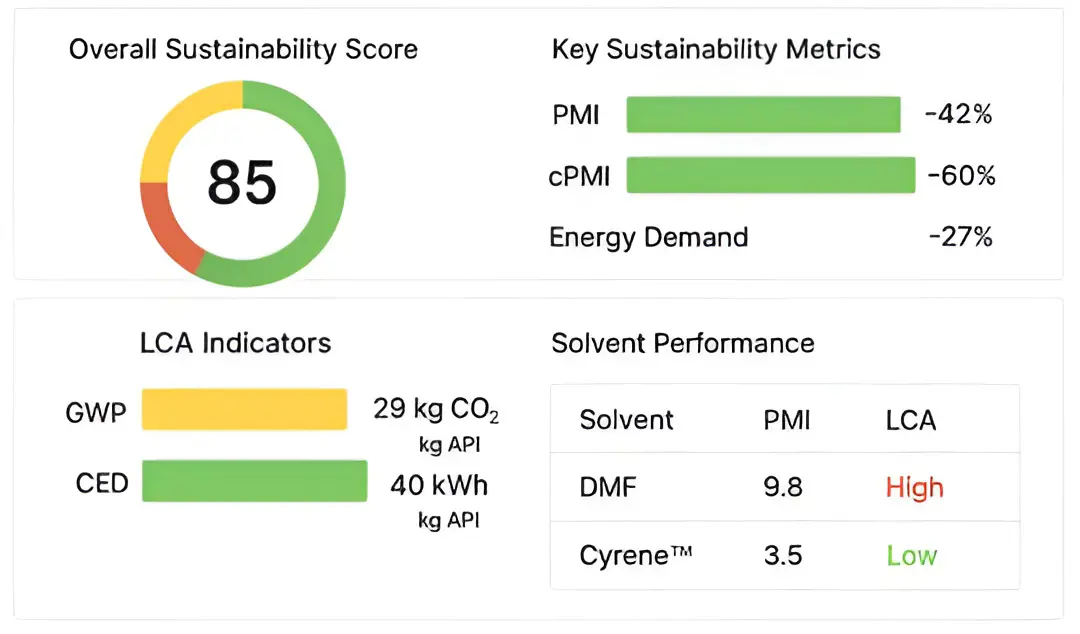Click the Energy Demand label
Screen dimensions: 1080x634
(648, 237)
